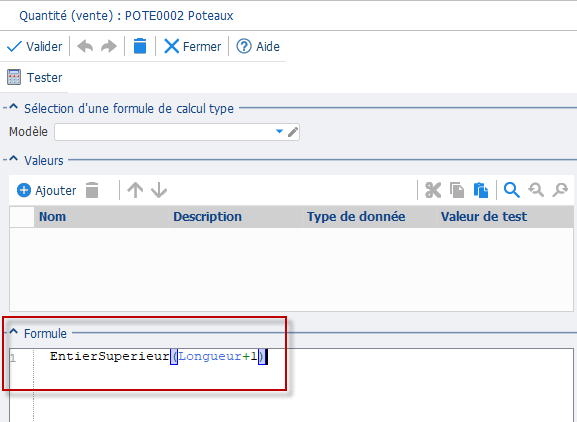Click the Valider checkmark button
577x422 pixels.
[35, 47]
